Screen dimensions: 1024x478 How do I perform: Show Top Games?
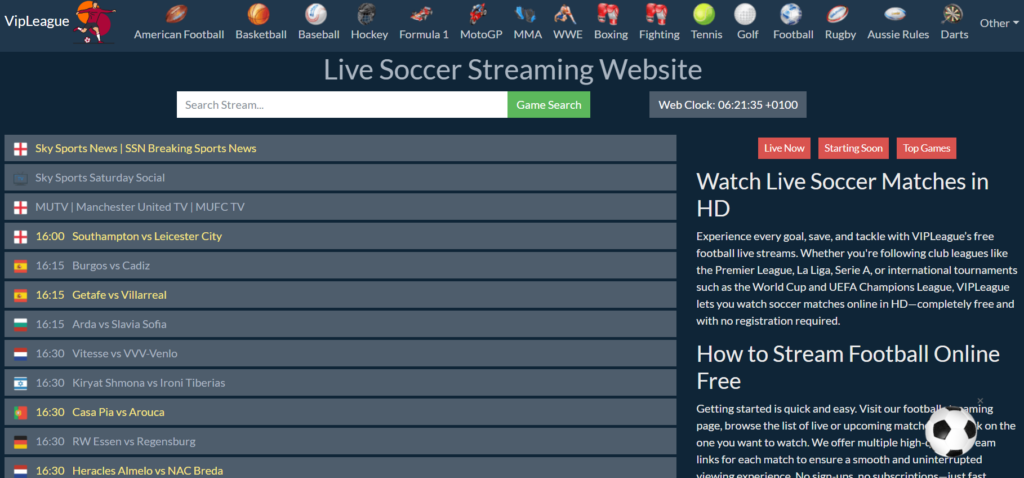pos(926,148)
